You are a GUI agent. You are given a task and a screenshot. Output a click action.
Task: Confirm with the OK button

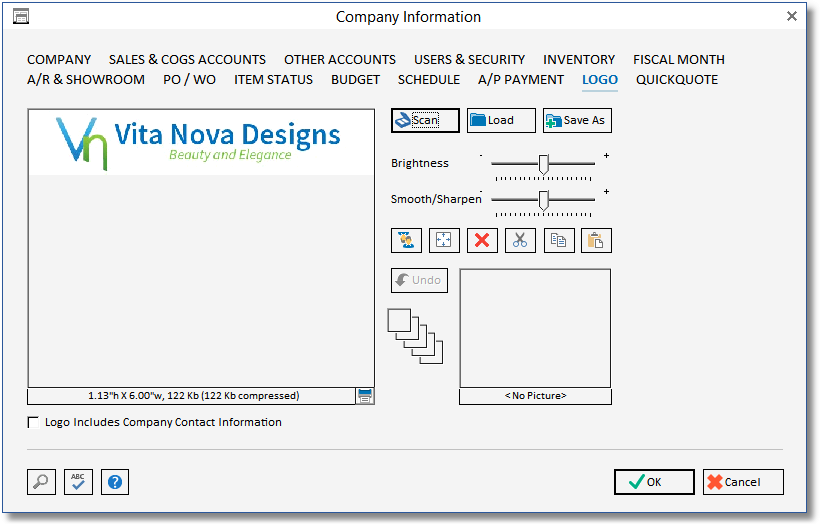(x=654, y=482)
